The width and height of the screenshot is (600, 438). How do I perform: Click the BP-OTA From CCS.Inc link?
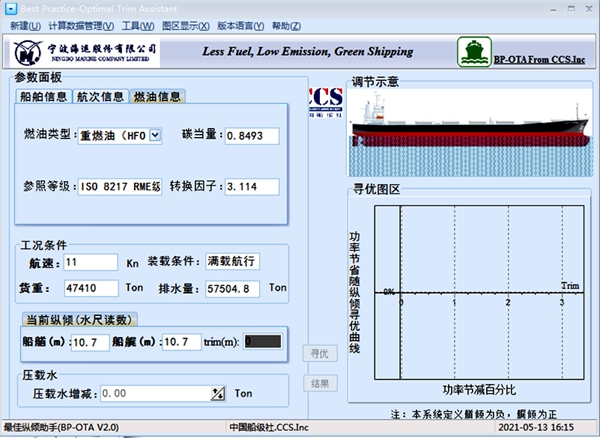point(539,59)
